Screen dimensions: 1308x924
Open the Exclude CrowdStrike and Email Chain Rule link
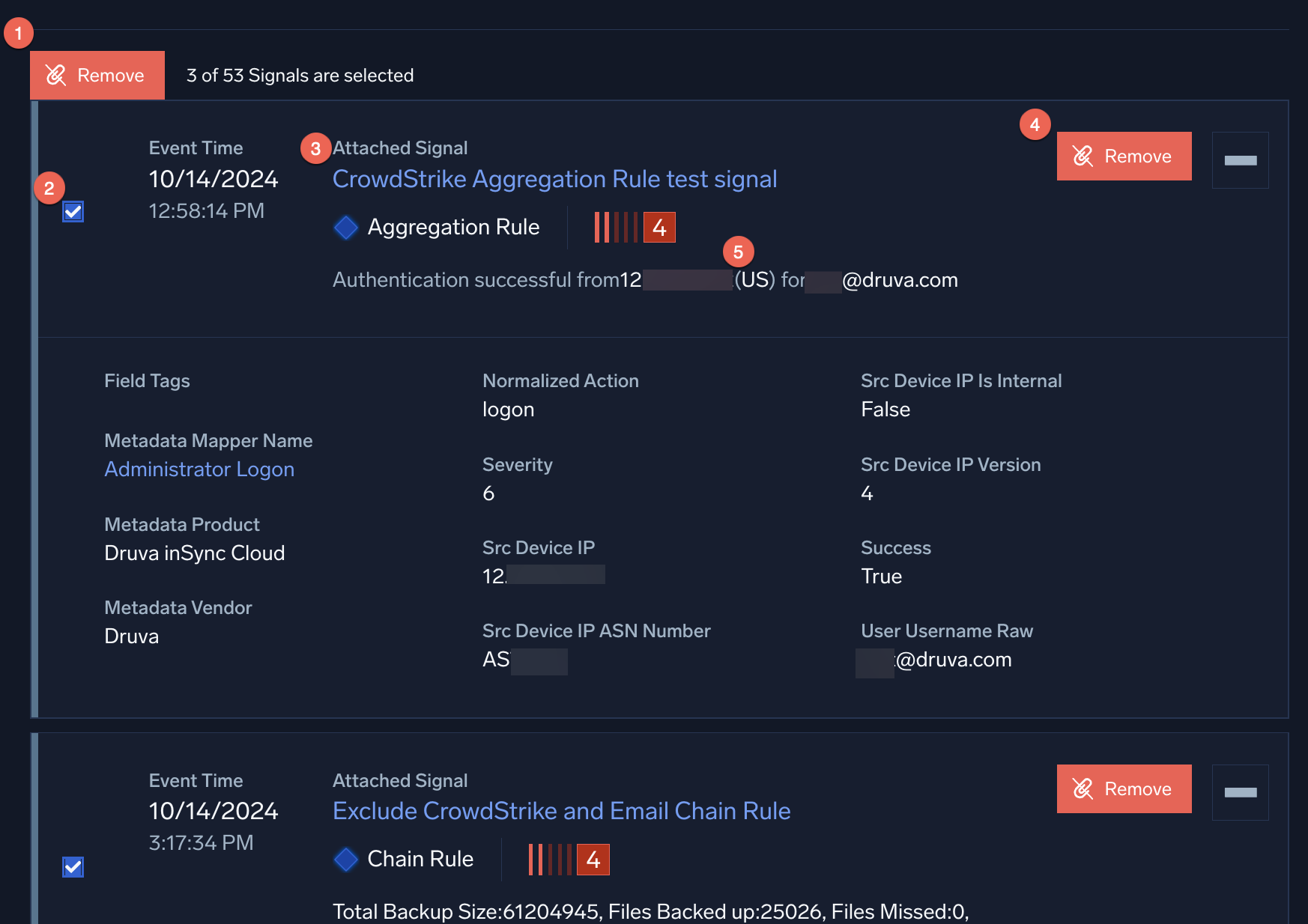561,811
